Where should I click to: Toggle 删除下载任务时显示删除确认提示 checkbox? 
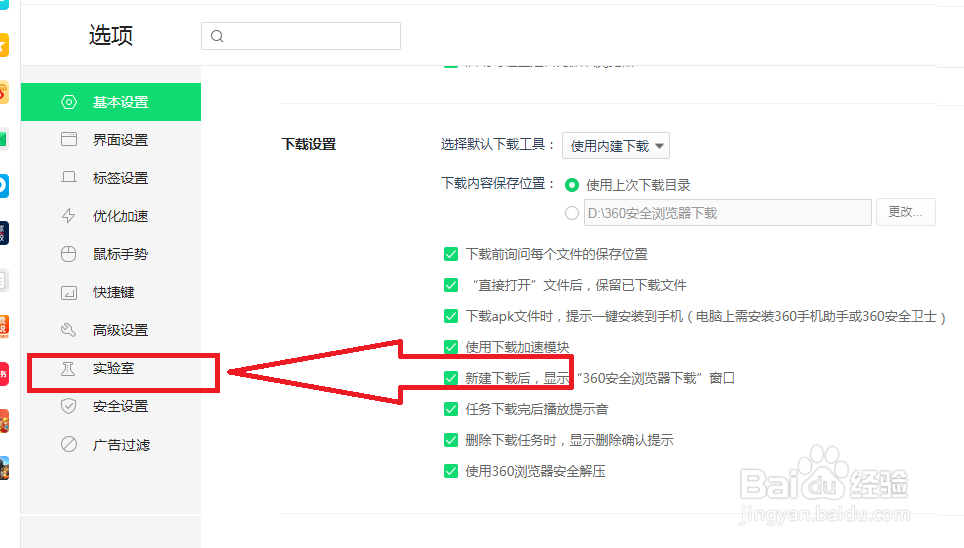[x=451, y=440]
